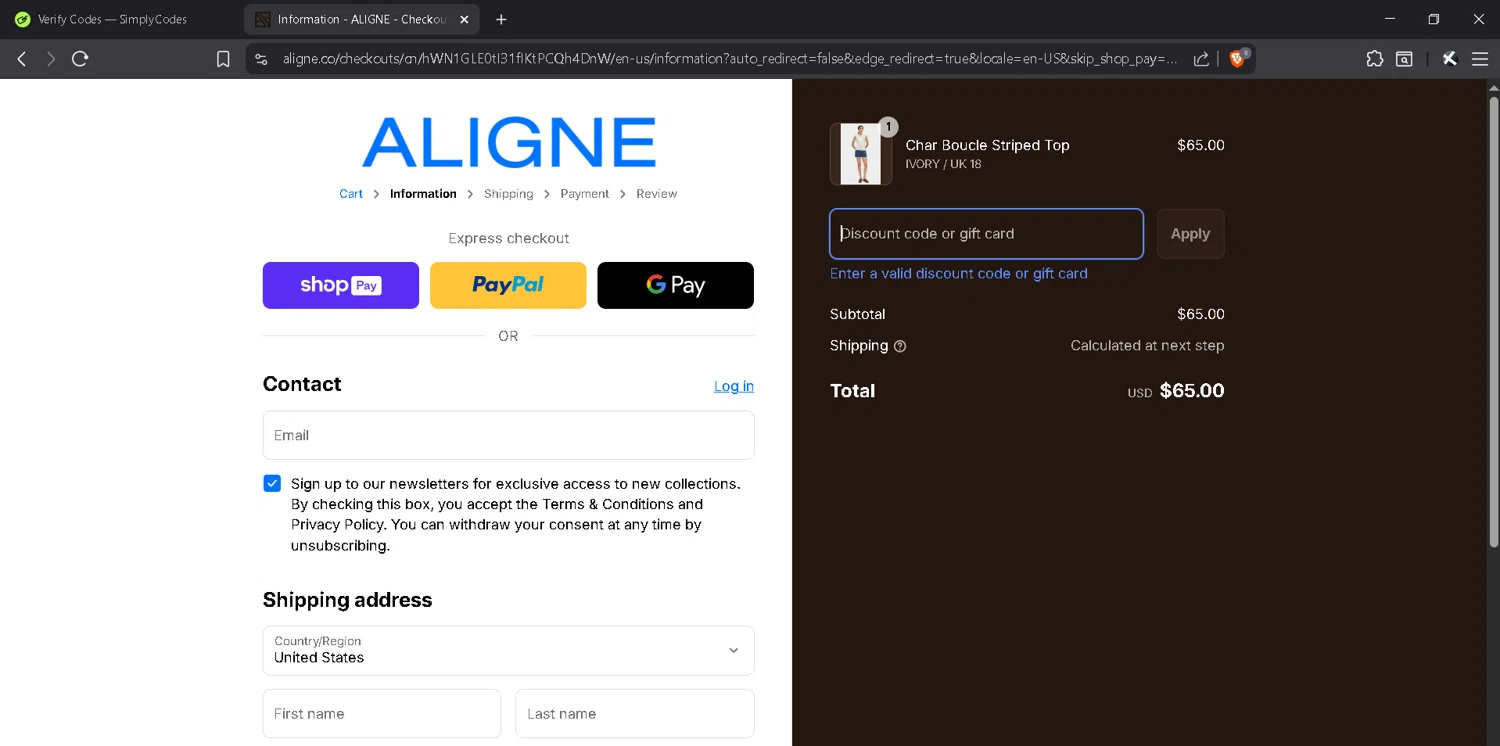Bookmark this page using the bookmark icon
This screenshot has height=746, width=1500.
click(224, 59)
